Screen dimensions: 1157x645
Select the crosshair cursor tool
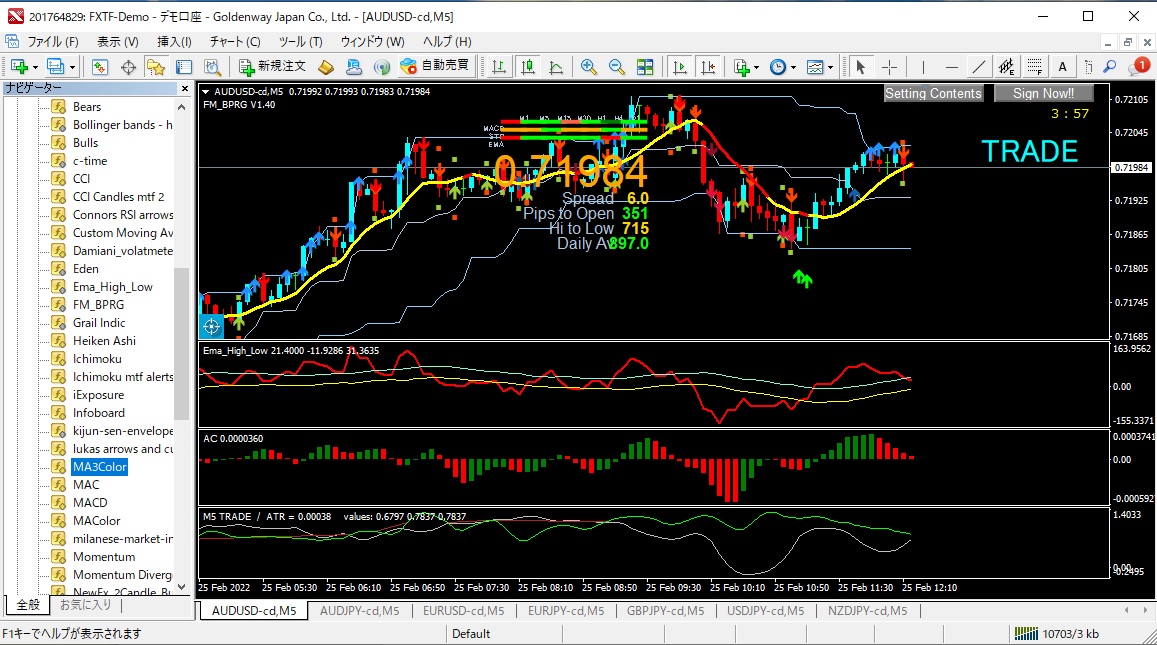coord(889,67)
